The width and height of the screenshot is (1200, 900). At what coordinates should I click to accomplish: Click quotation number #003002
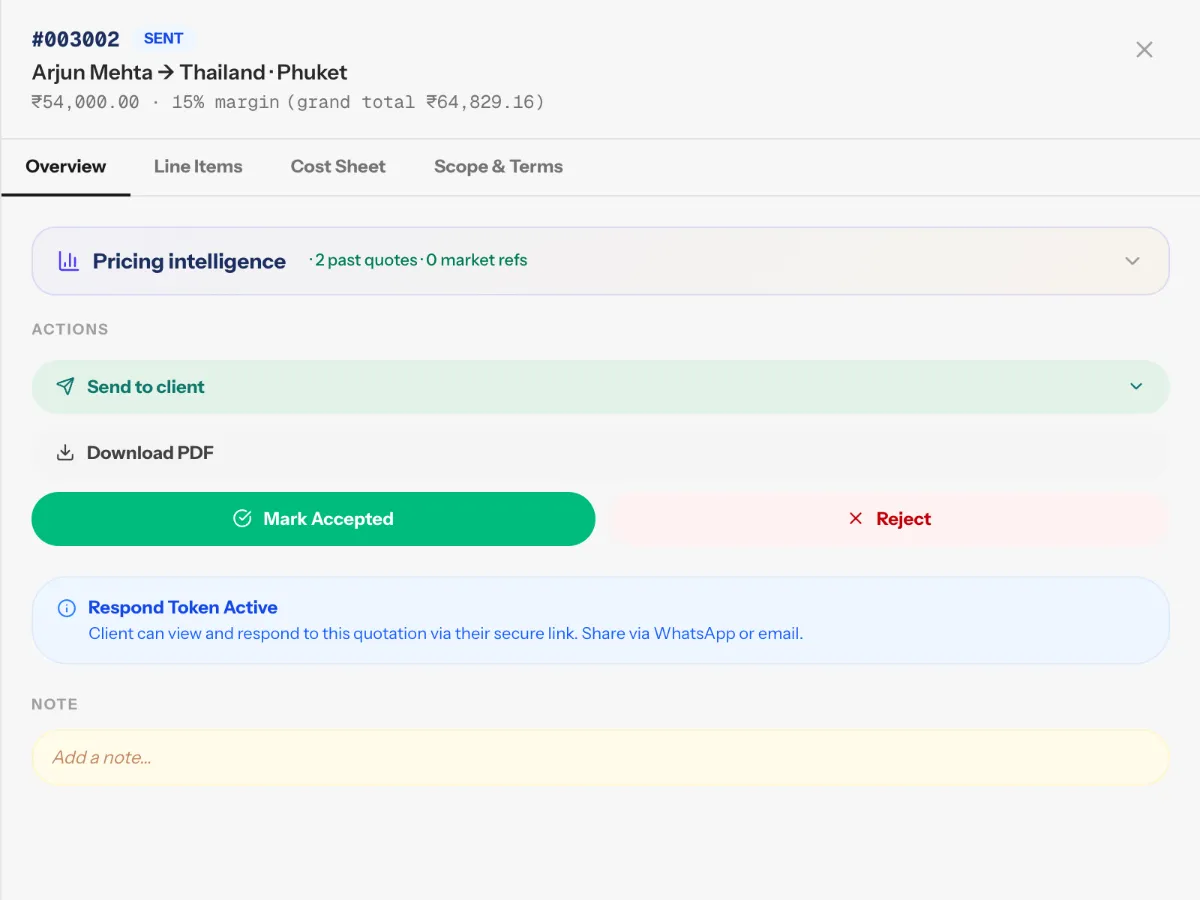tap(76, 39)
